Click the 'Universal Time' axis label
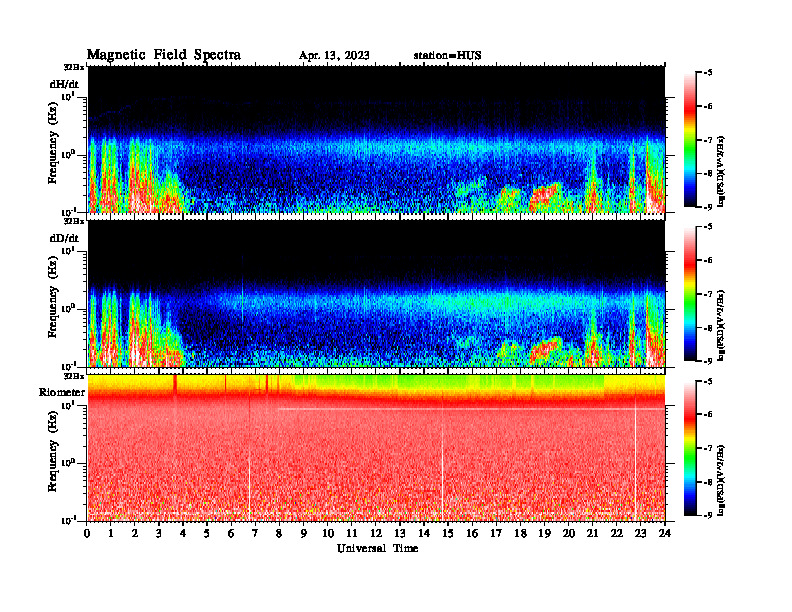The image size is (792, 612). 377,548
